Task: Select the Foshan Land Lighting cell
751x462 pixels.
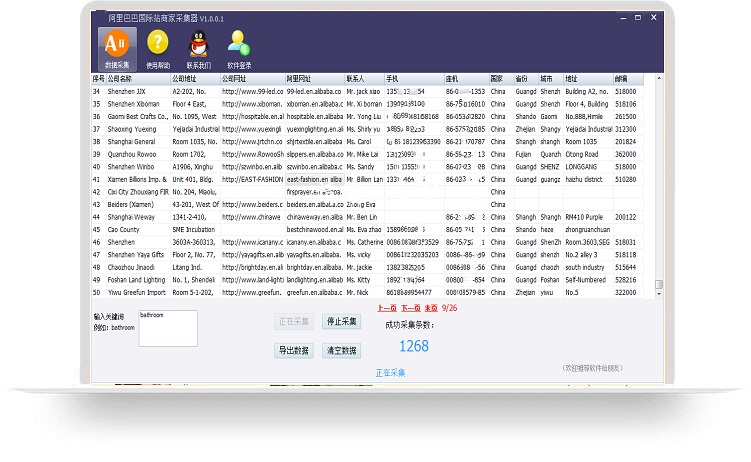Action: click(137, 280)
